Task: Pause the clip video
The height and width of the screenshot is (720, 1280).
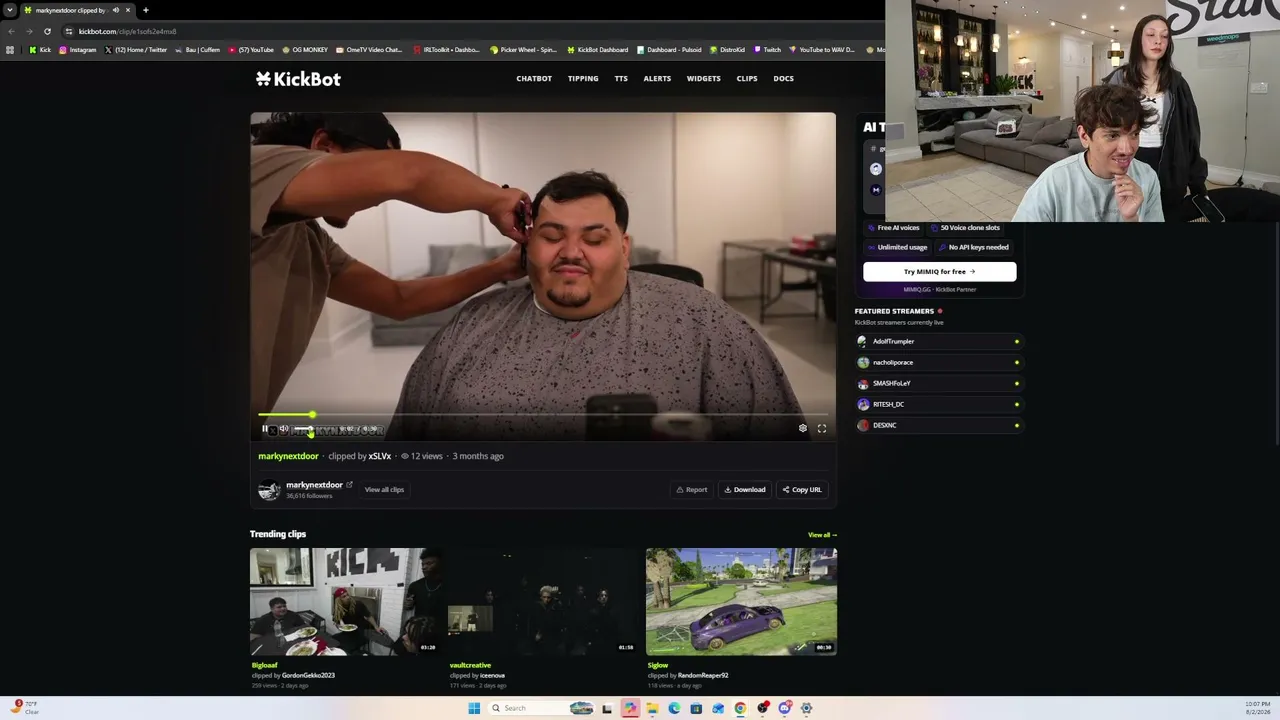Action: [265, 429]
